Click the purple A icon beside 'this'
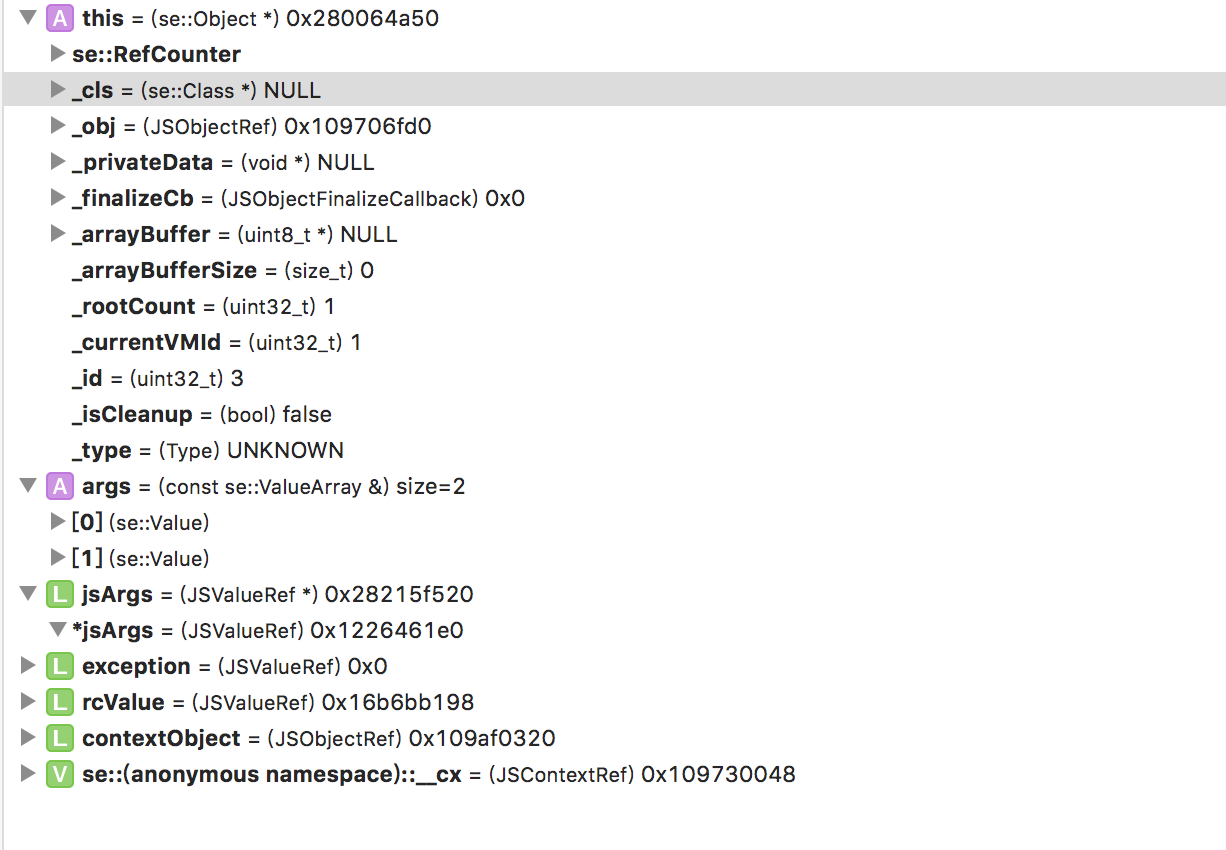This screenshot has width=1226, height=850. coord(61,18)
